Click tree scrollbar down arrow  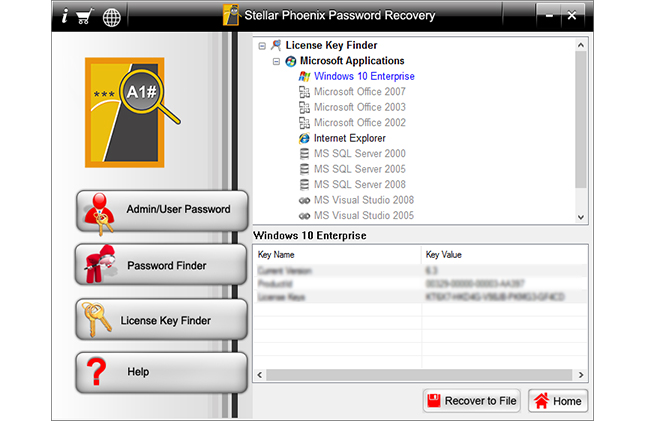[581, 217]
